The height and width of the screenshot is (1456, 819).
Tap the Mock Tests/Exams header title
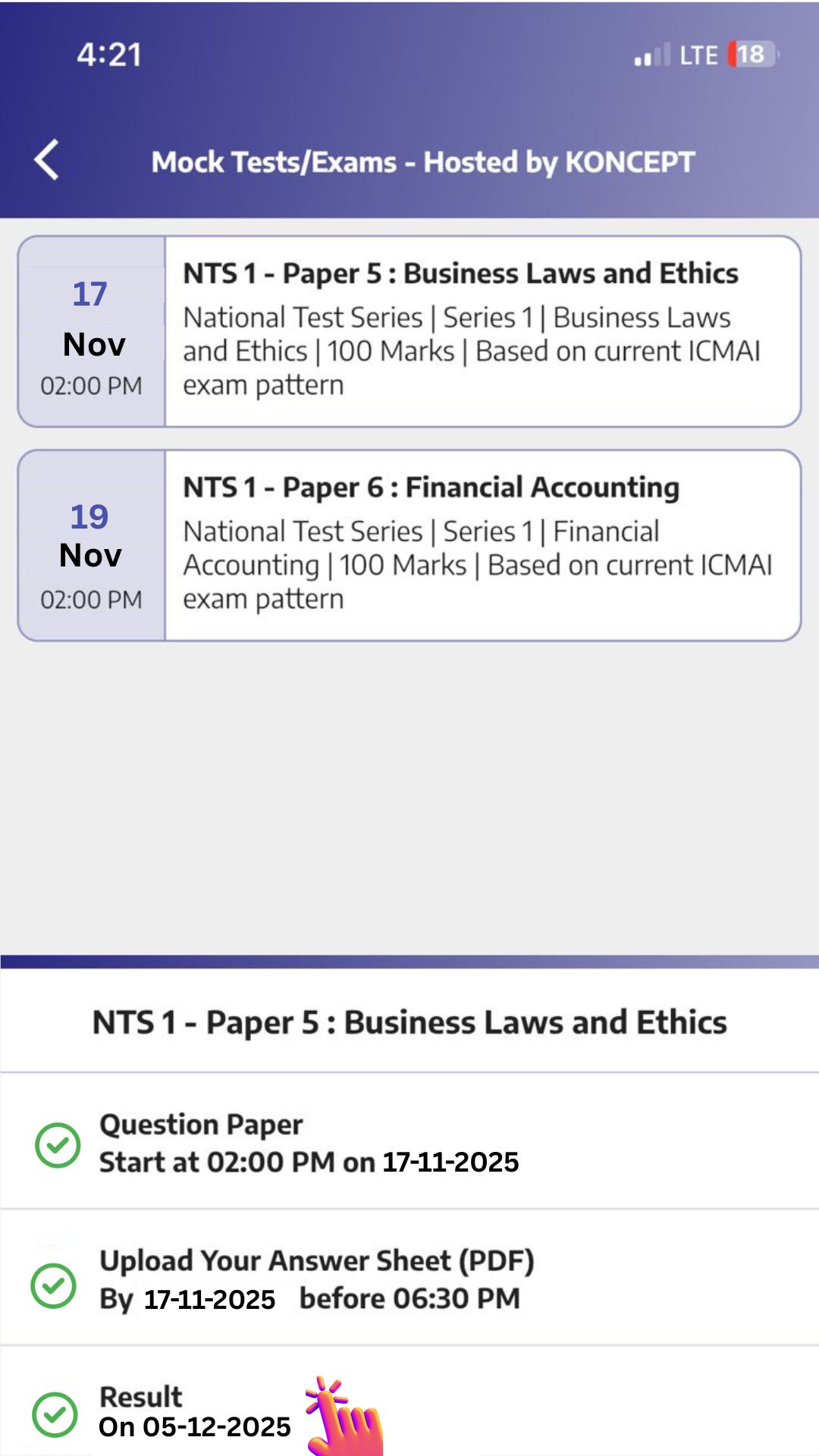pos(422,162)
